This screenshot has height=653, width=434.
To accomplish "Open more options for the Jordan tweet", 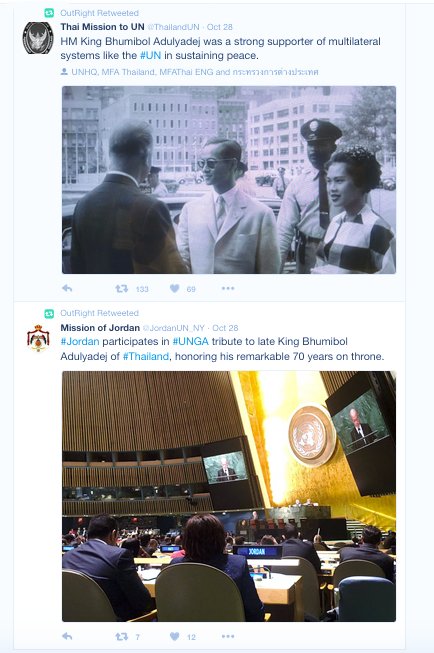I will (x=228, y=636).
